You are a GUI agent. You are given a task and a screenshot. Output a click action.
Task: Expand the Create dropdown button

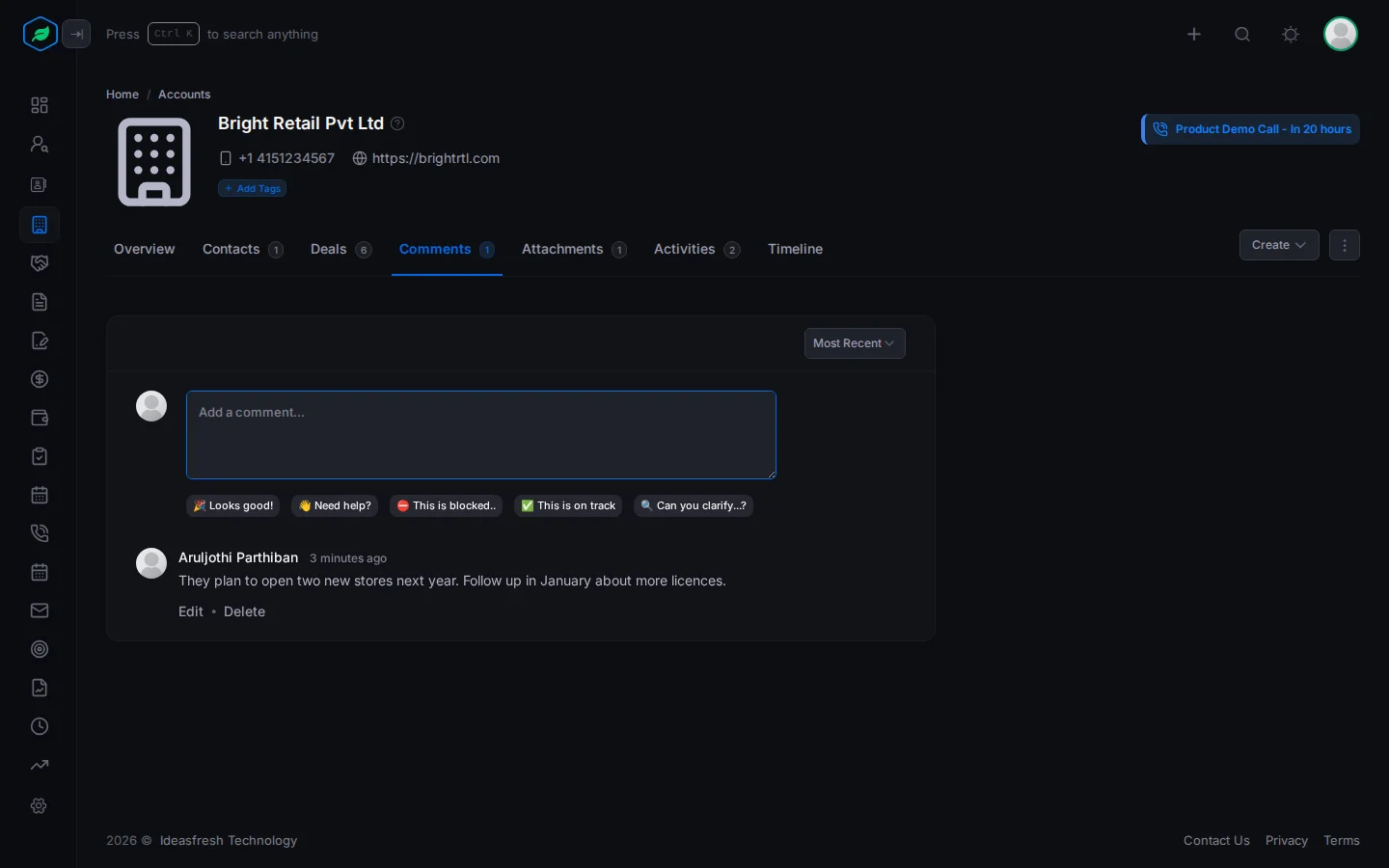pos(1279,245)
